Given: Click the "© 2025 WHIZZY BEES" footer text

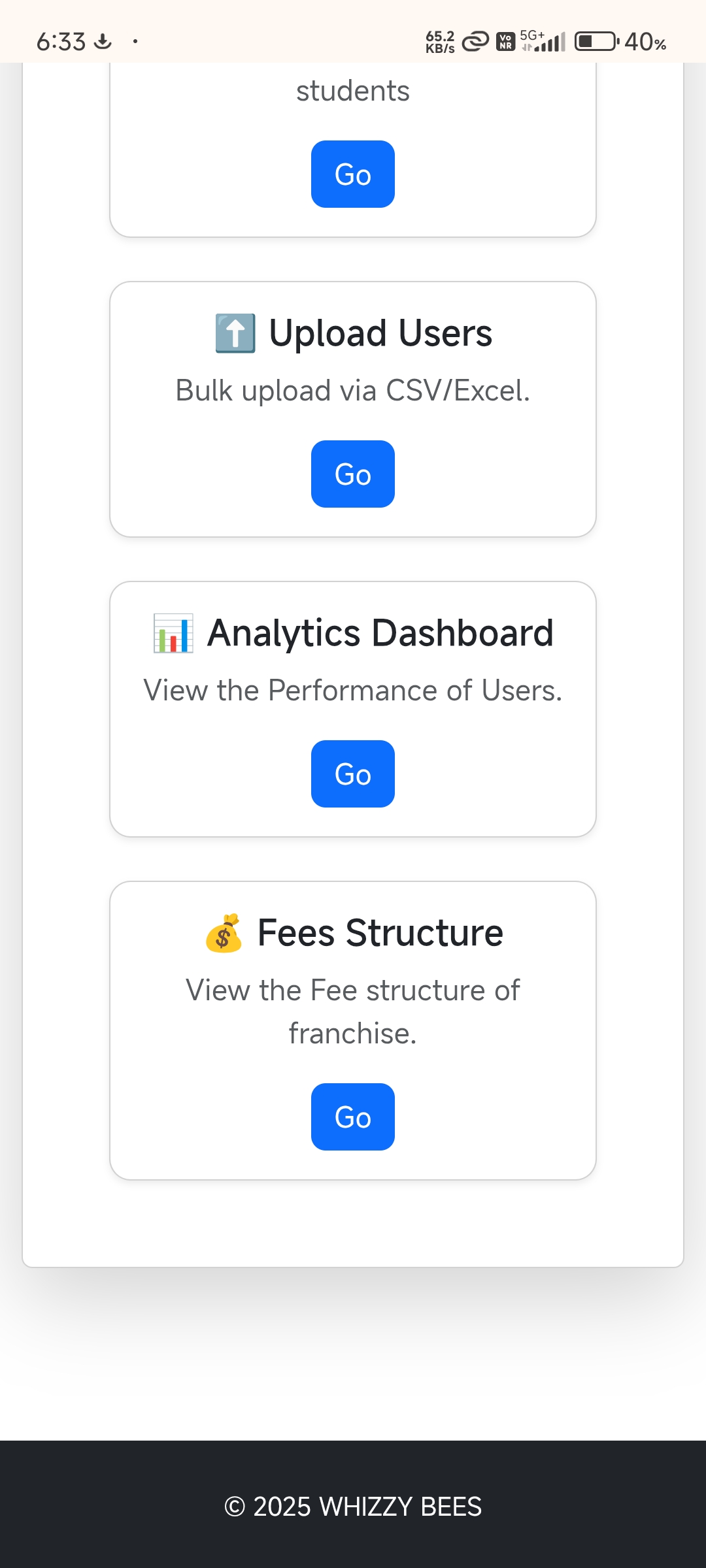Looking at the screenshot, I should pyautogui.click(x=353, y=1507).
